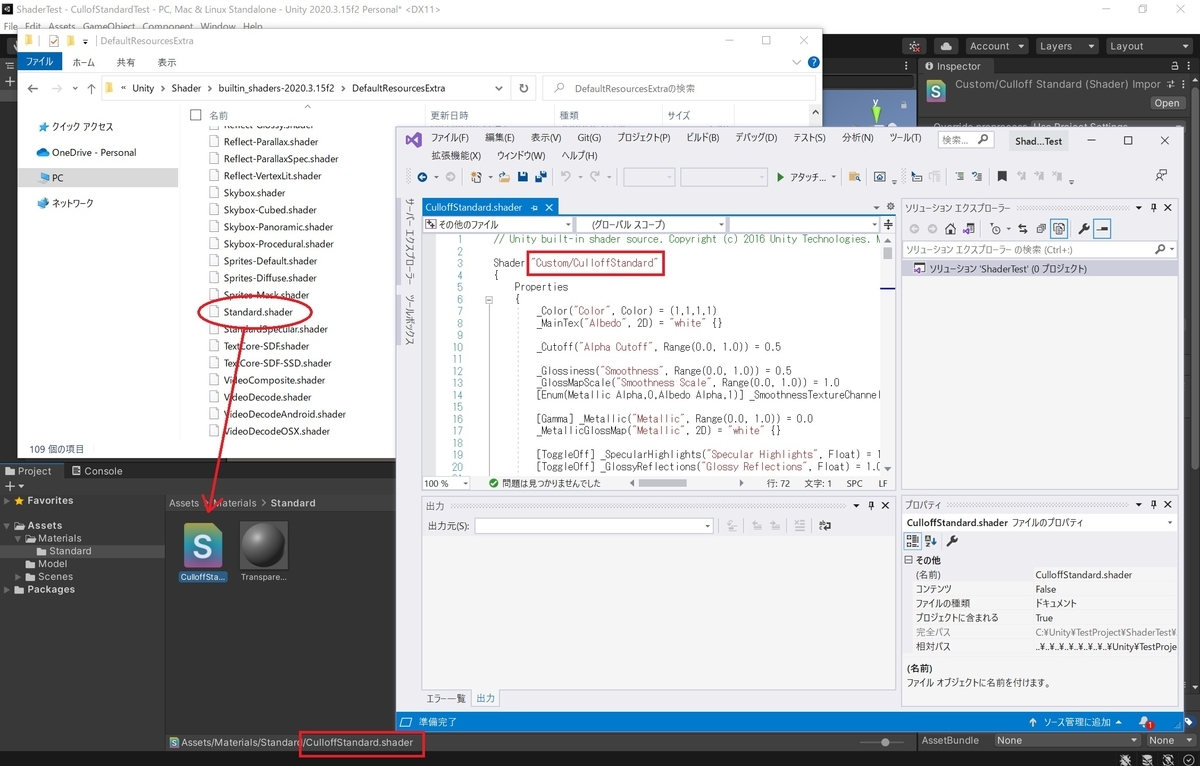Open the editor zoom 100% dropdown
This screenshot has width=1200, height=766.
pyautogui.click(x=448, y=483)
